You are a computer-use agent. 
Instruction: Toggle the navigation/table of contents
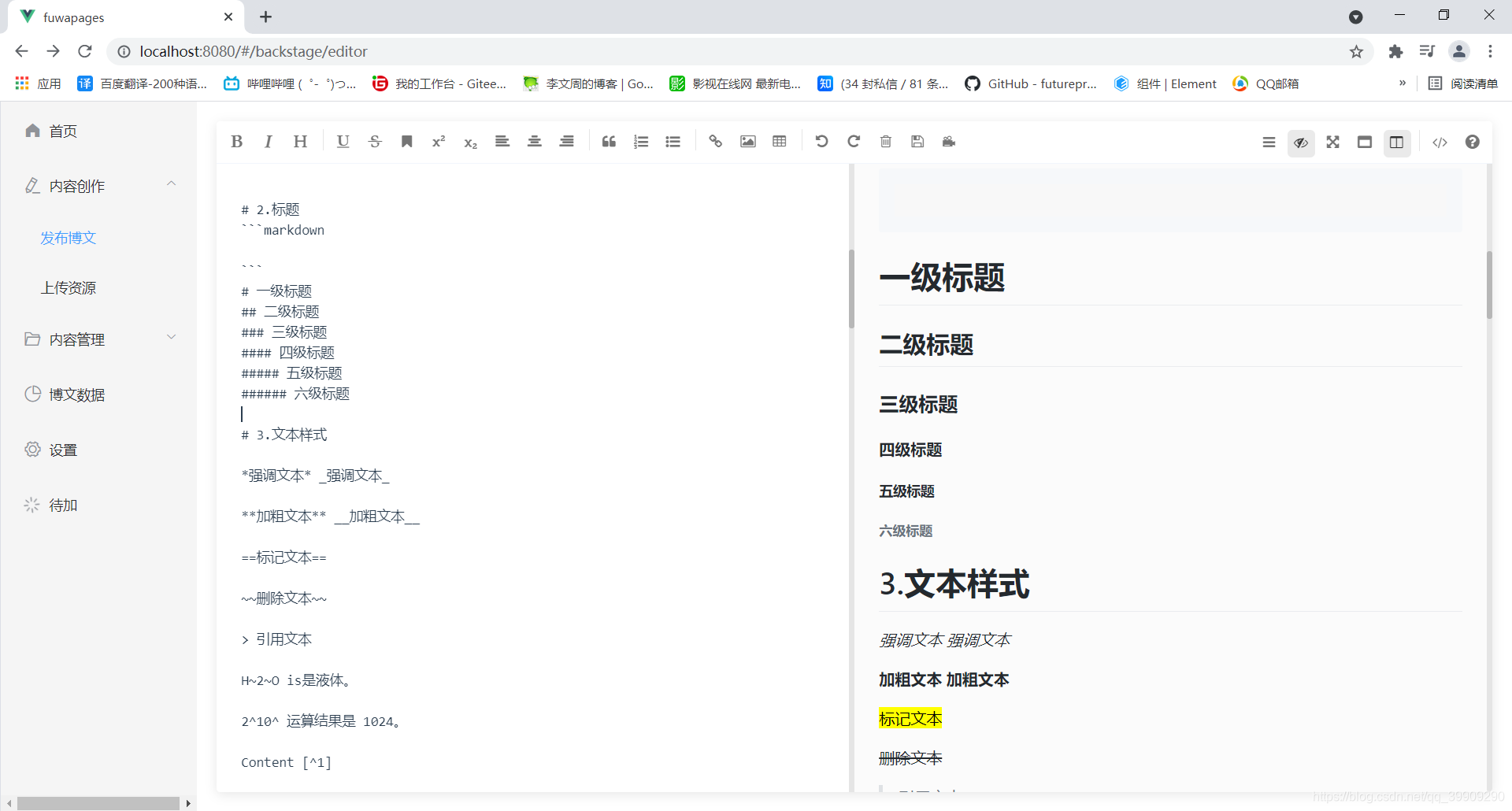(x=1269, y=143)
